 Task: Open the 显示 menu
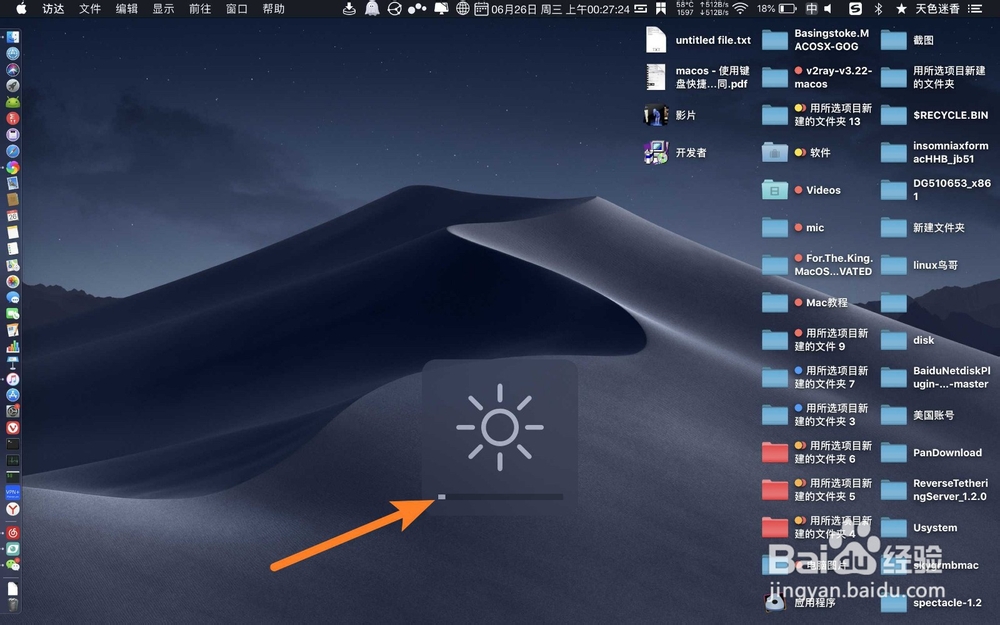click(x=163, y=9)
